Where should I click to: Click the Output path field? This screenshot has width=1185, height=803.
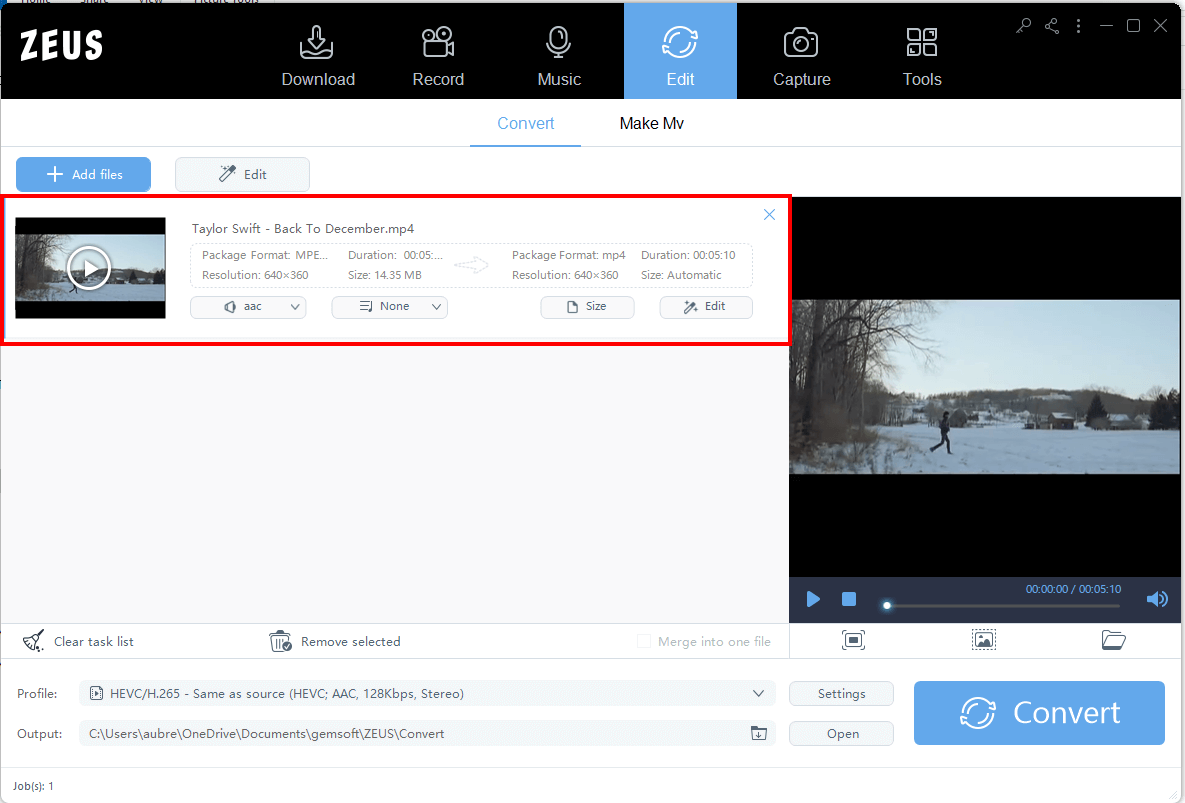[427, 734]
